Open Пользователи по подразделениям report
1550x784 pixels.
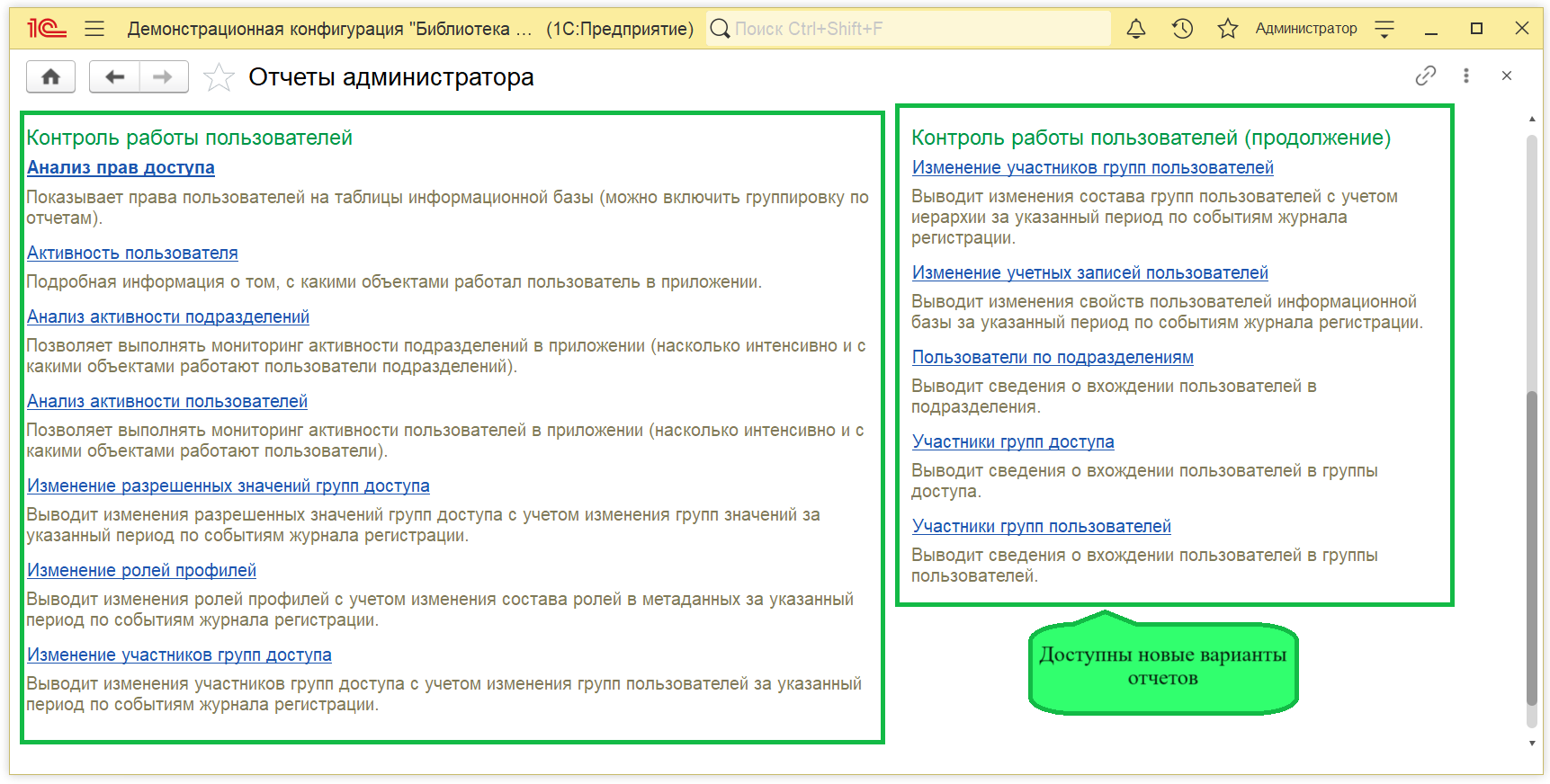tap(1053, 357)
